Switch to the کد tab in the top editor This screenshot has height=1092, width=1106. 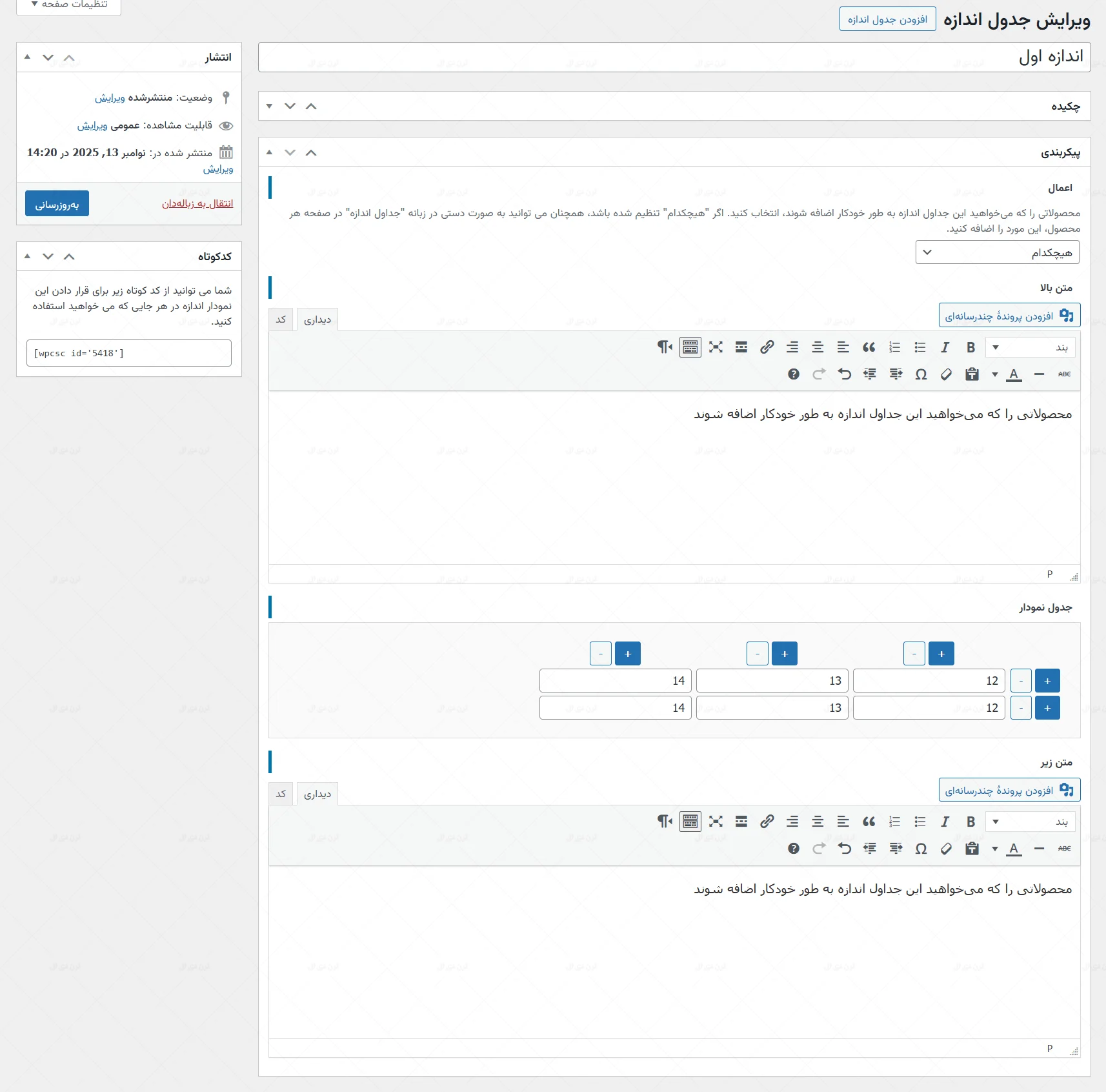(281, 319)
